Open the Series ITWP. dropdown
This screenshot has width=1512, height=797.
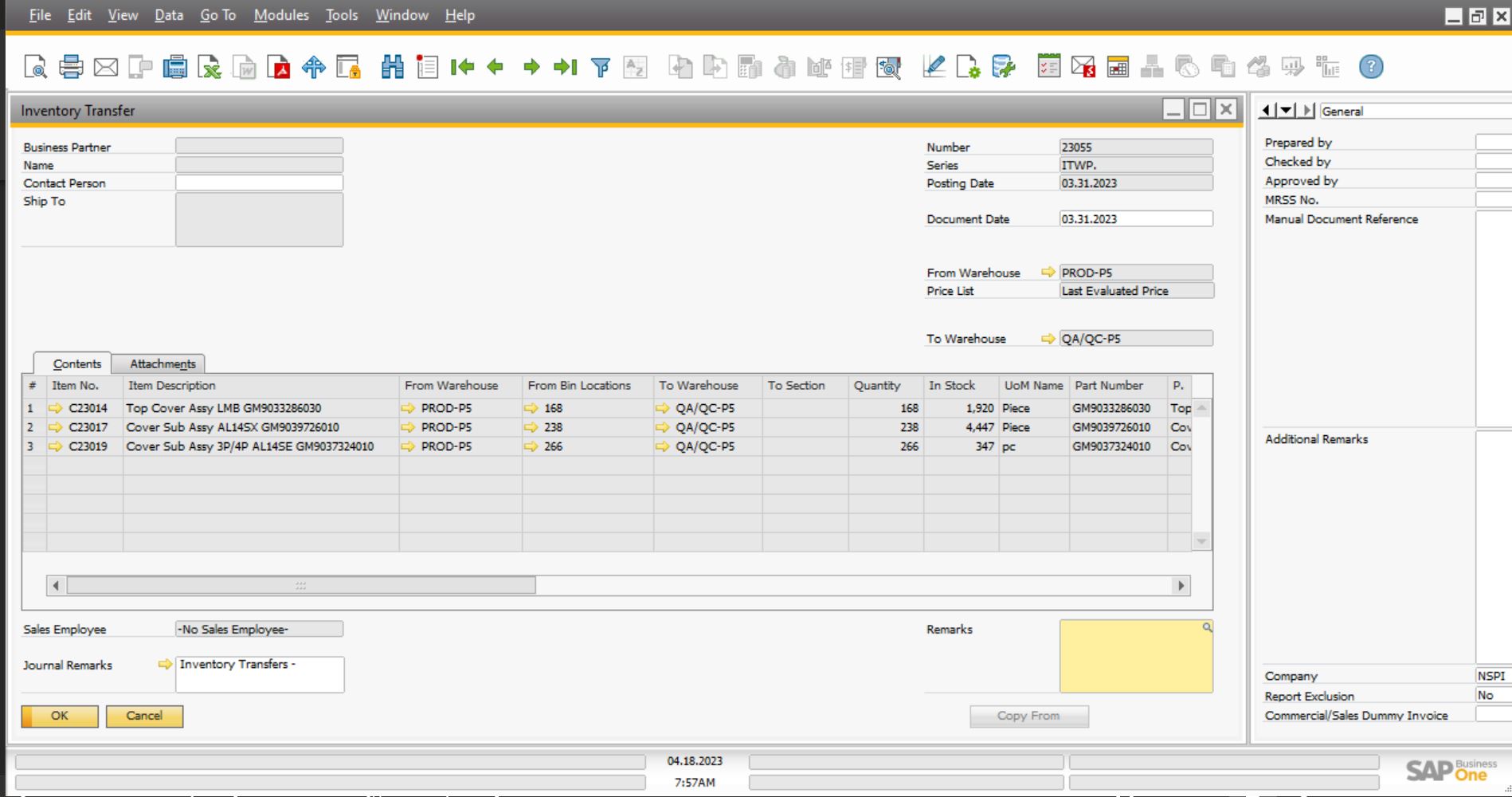(x=1136, y=165)
